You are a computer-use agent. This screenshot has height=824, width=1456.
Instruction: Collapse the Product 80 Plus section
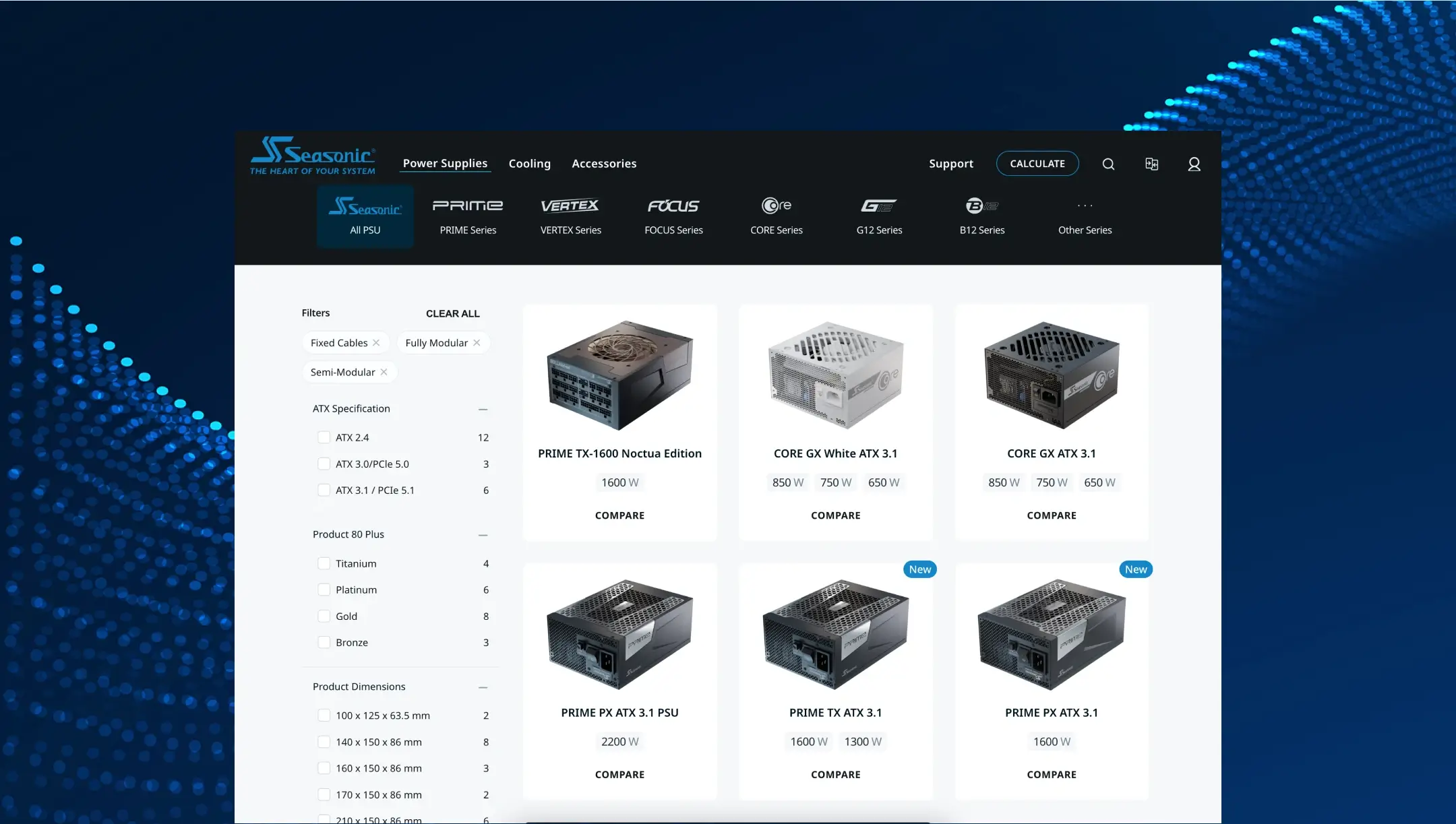pyautogui.click(x=483, y=535)
